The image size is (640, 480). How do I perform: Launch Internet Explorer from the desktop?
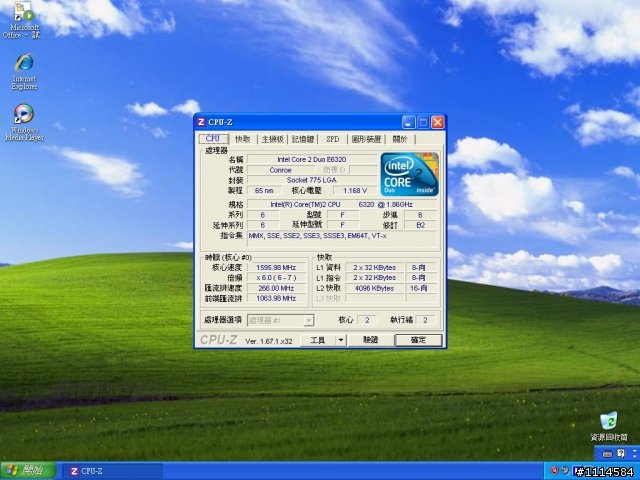click(x=24, y=71)
